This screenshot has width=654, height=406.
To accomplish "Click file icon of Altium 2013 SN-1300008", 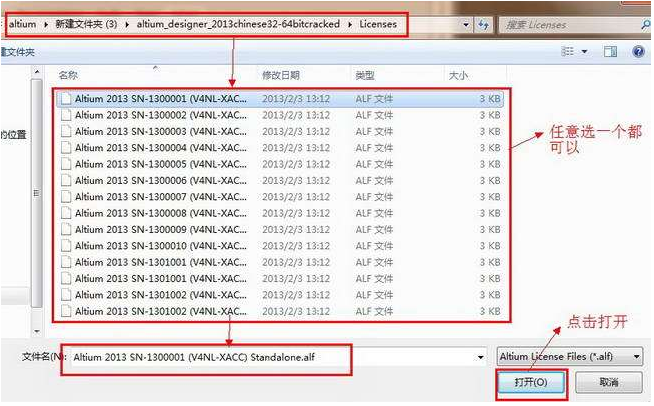I will (x=65, y=213).
